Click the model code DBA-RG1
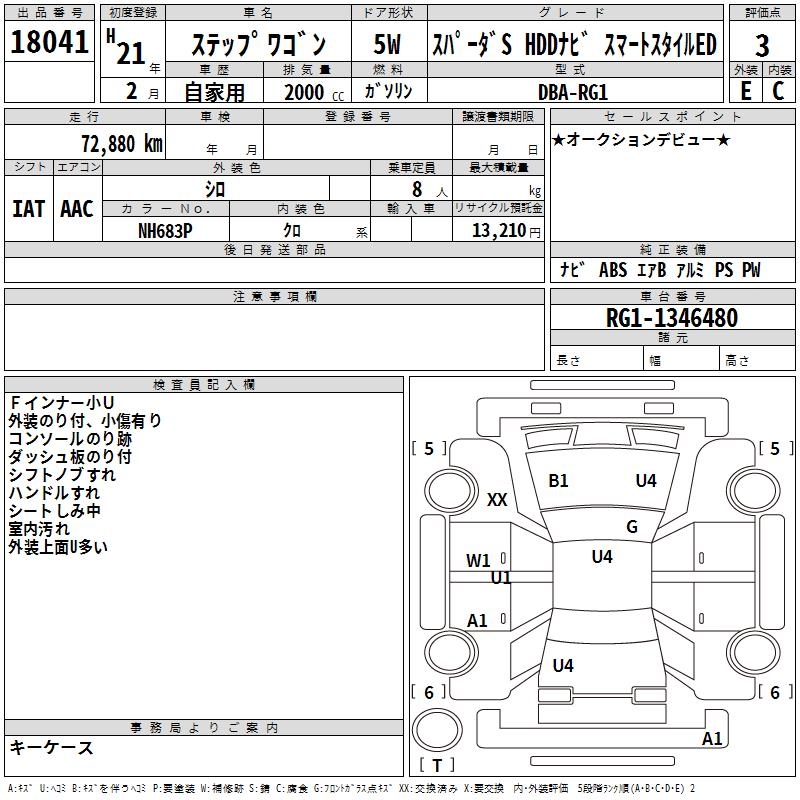 pos(573,92)
